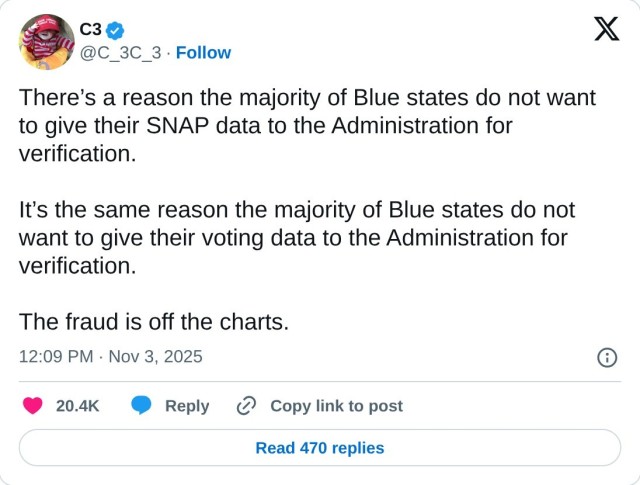Click the Reply text label
This screenshot has width=640, height=485.
pyautogui.click(x=187, y=406)
